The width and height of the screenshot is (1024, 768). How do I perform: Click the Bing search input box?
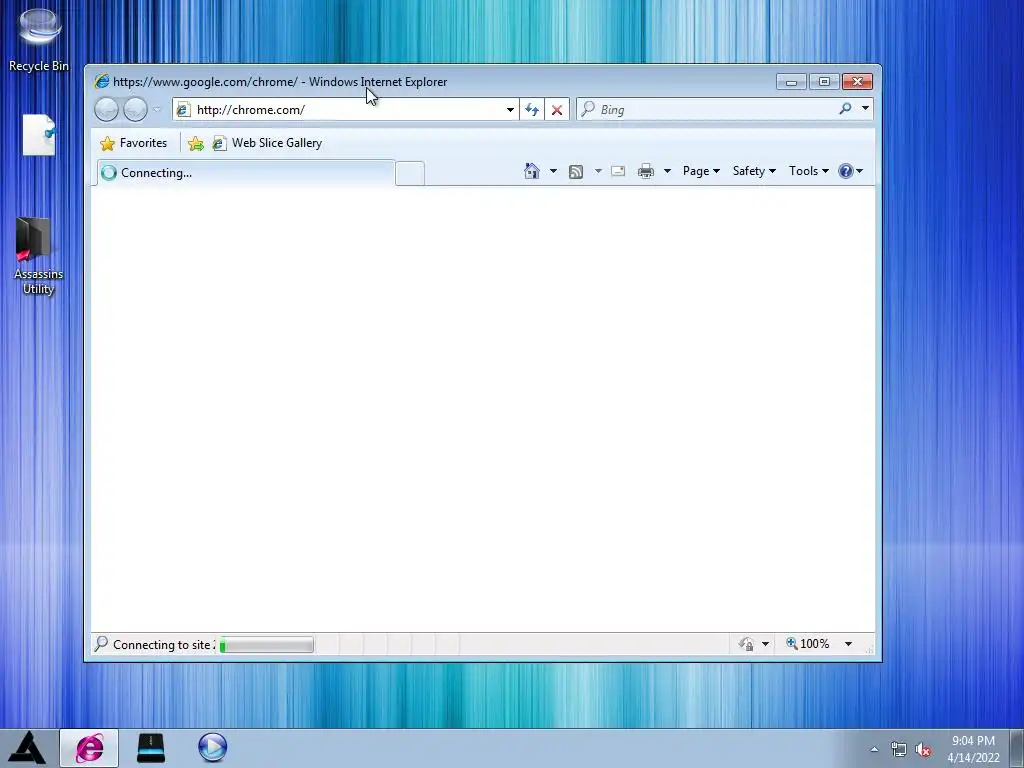coord(705,109)
